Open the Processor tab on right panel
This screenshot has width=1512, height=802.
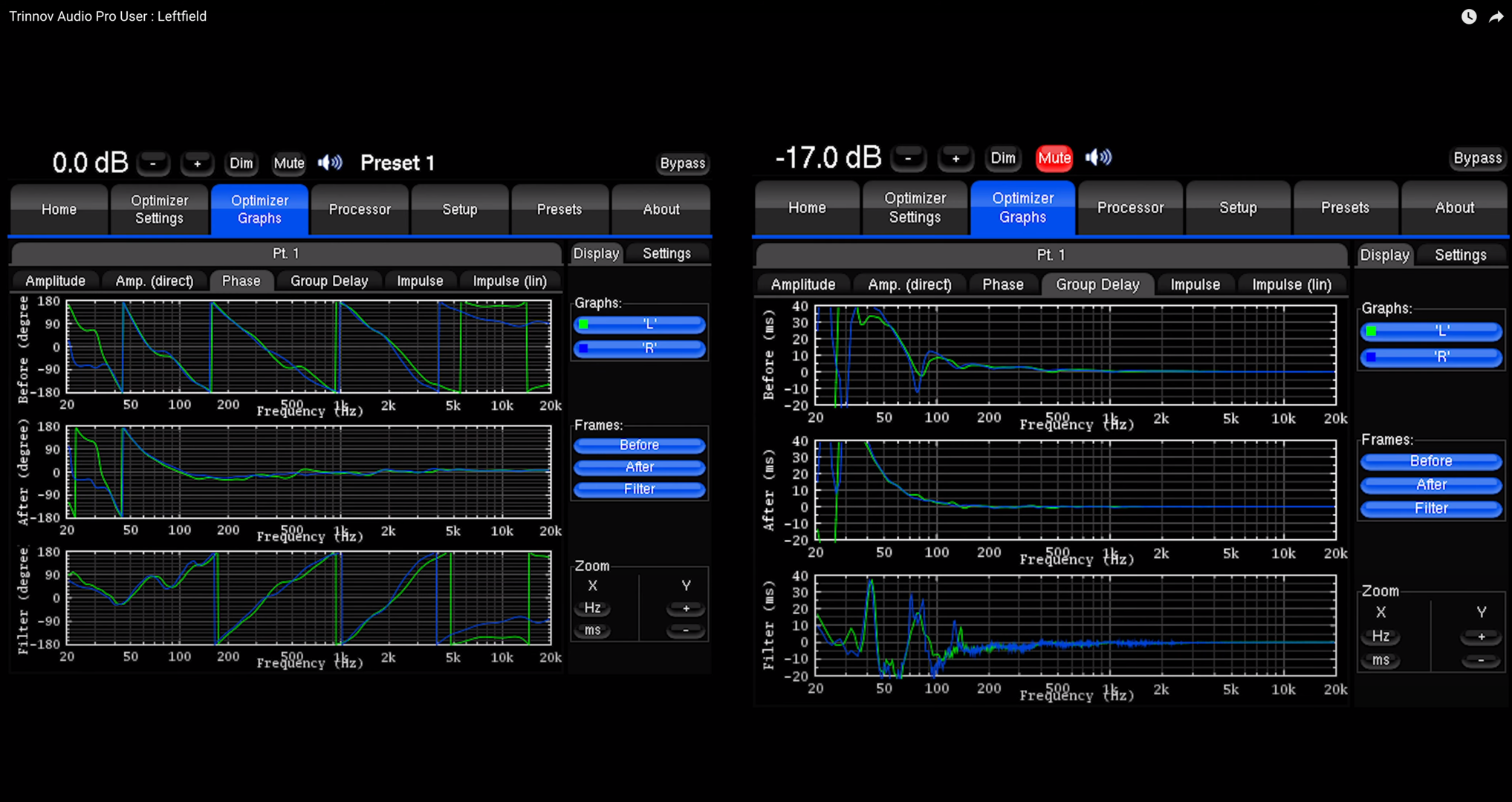pos(1130,208)
